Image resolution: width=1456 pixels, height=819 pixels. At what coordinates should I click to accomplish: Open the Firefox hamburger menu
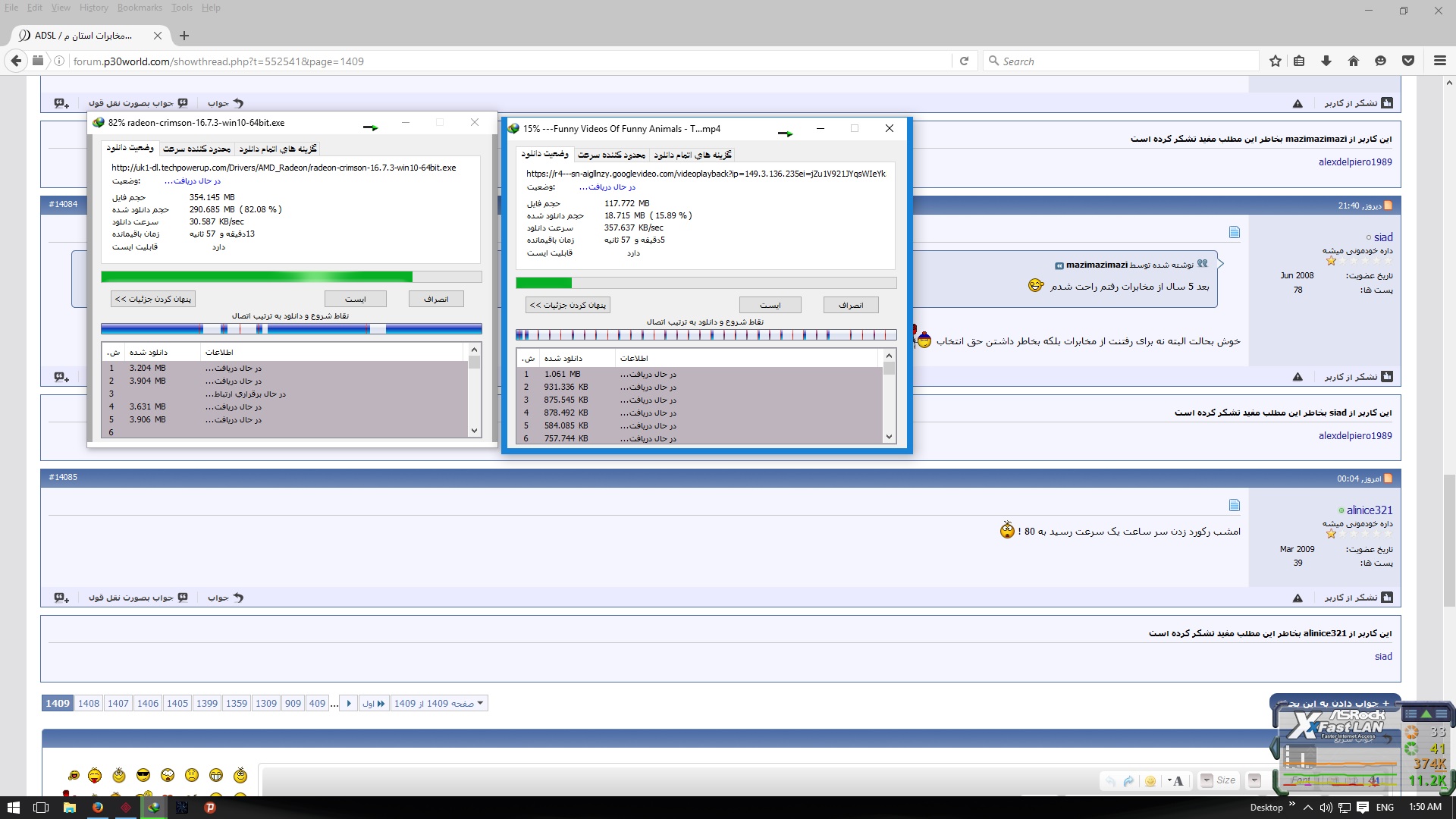[x=1440, y=61]
